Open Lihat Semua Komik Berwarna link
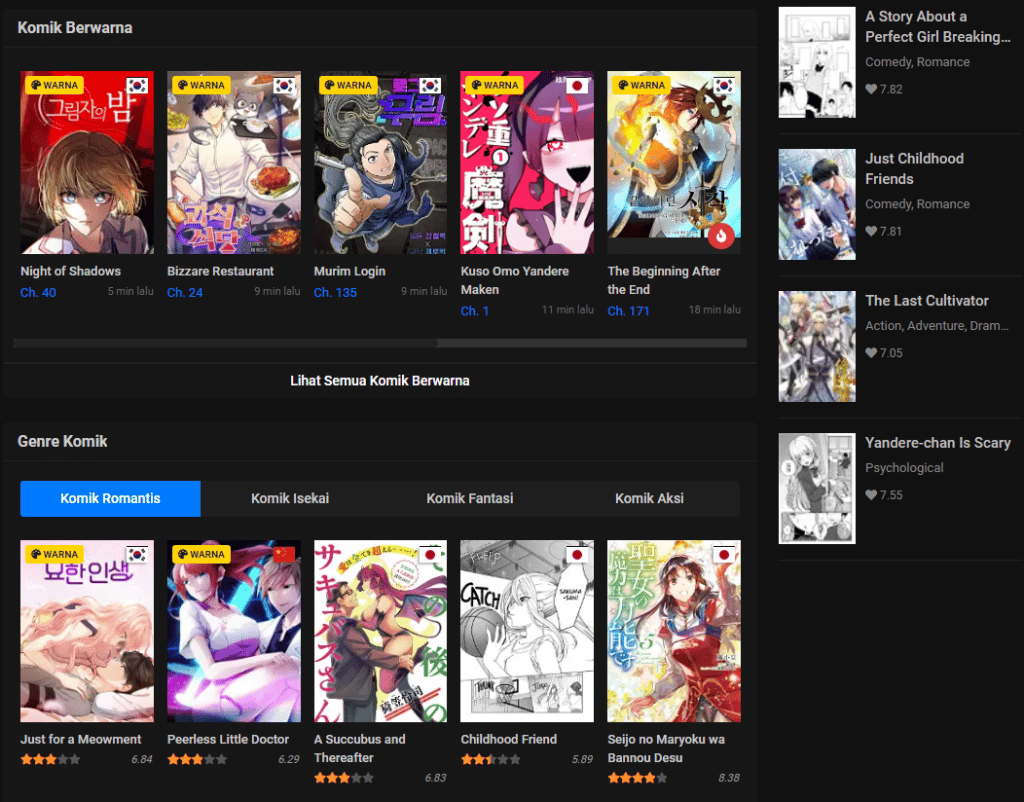This screenshot has width=1024, height=802. (379, 381)
